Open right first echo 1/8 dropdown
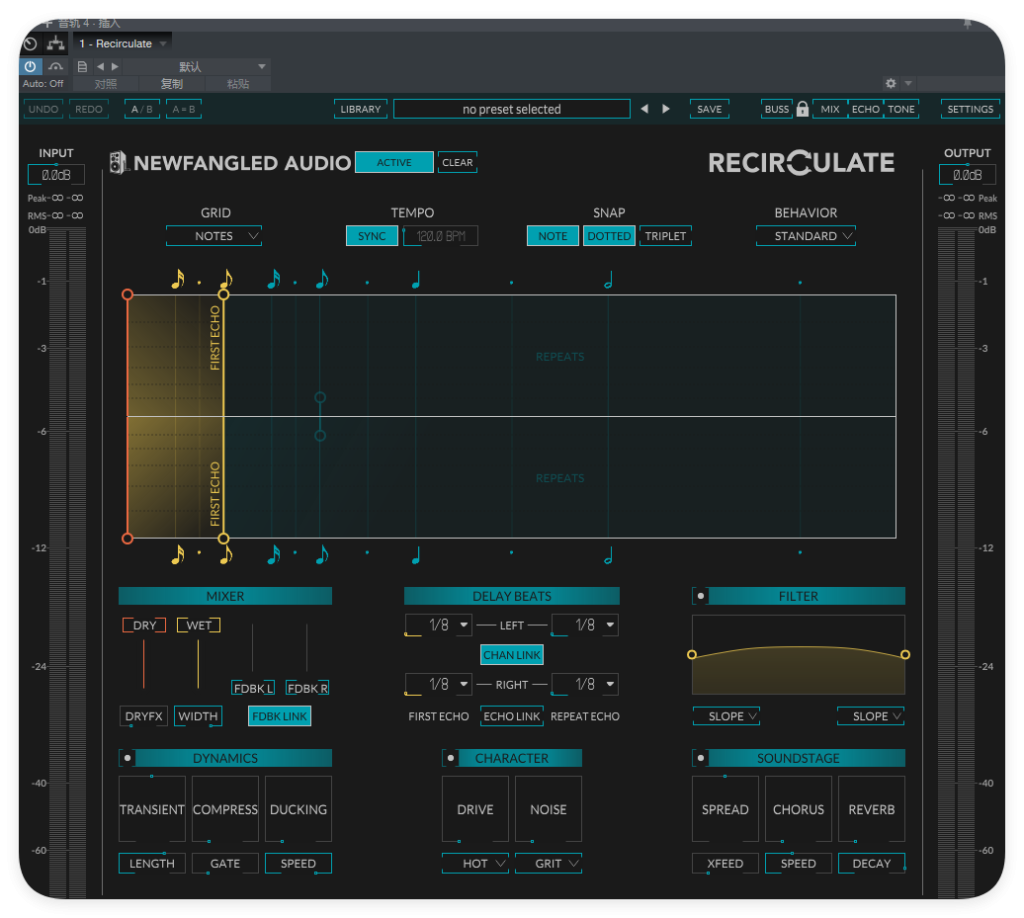The width and height of the screenshot is (1024, 918). [439, 684]
